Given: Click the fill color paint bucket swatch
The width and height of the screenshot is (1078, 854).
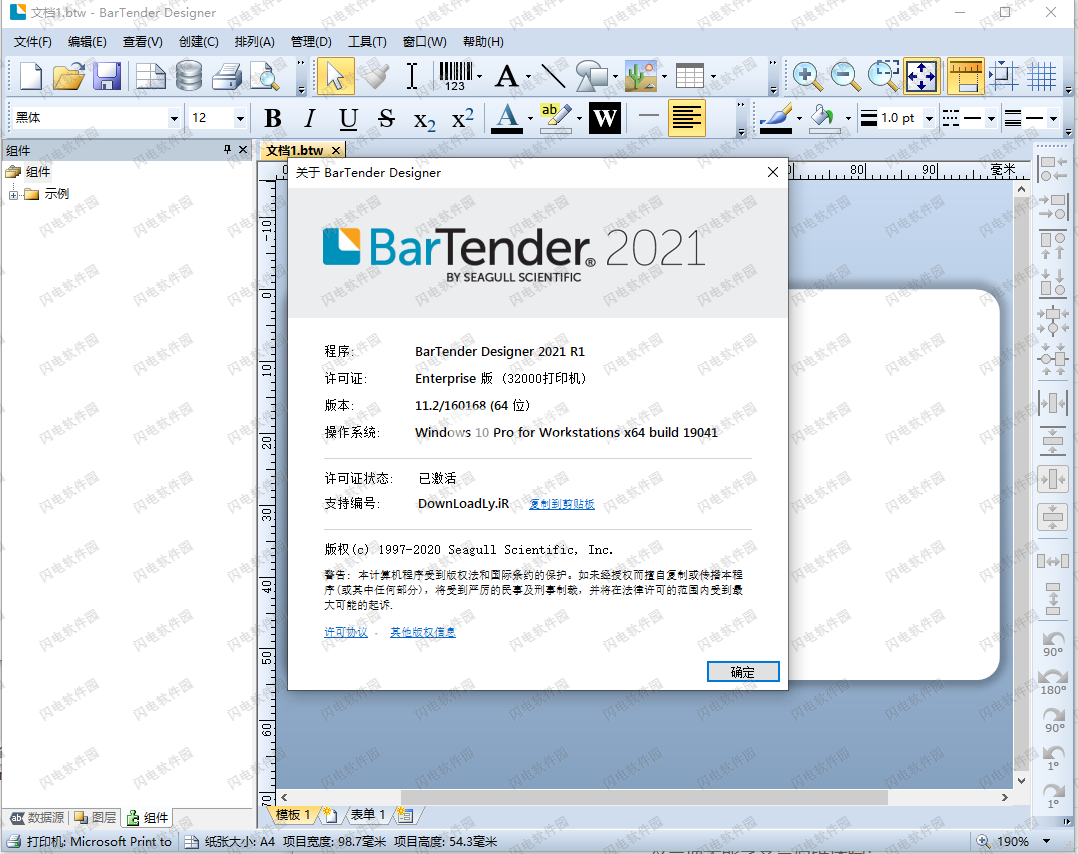Looking at the screenshot, I should coord(824,118).
